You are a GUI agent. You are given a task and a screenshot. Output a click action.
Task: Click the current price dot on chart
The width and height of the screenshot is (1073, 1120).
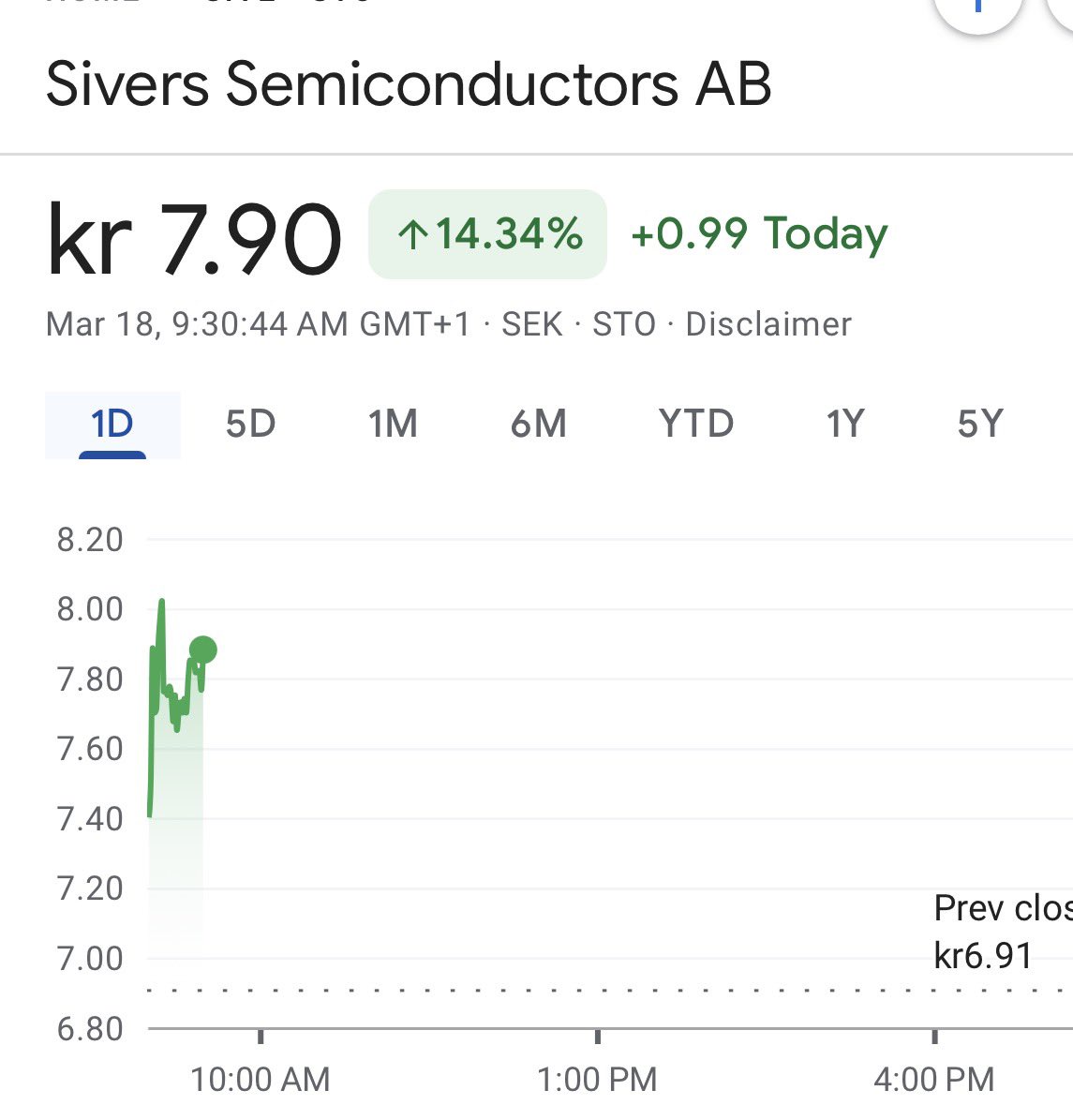pos(202,650)
